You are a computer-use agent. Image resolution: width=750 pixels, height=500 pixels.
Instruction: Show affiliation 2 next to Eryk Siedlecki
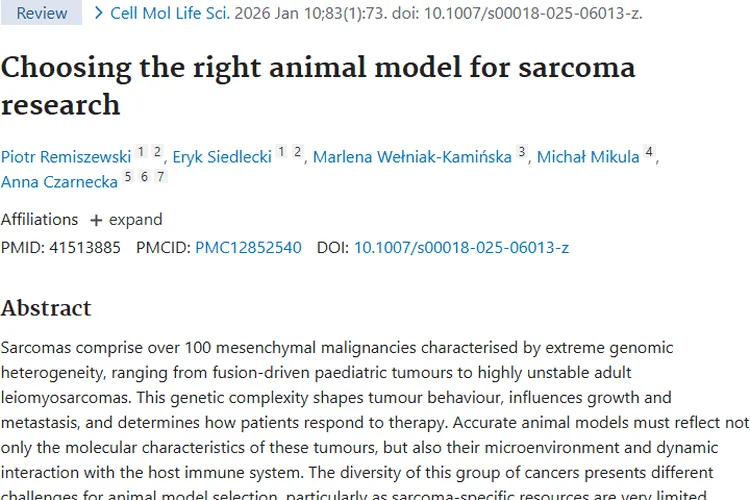297,152
